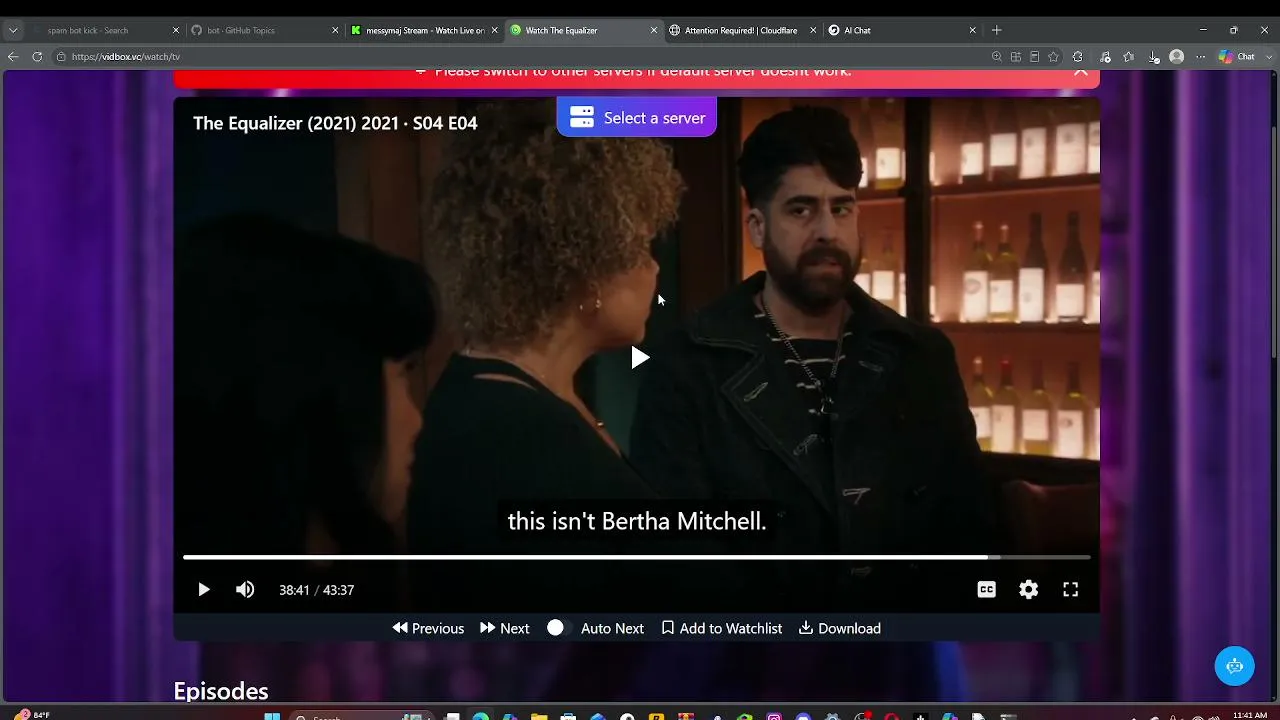Screen dimensions: 1280x720
Task: Open the browser downloads icon
Action: pyautogui.click(x=1154, y=57)
